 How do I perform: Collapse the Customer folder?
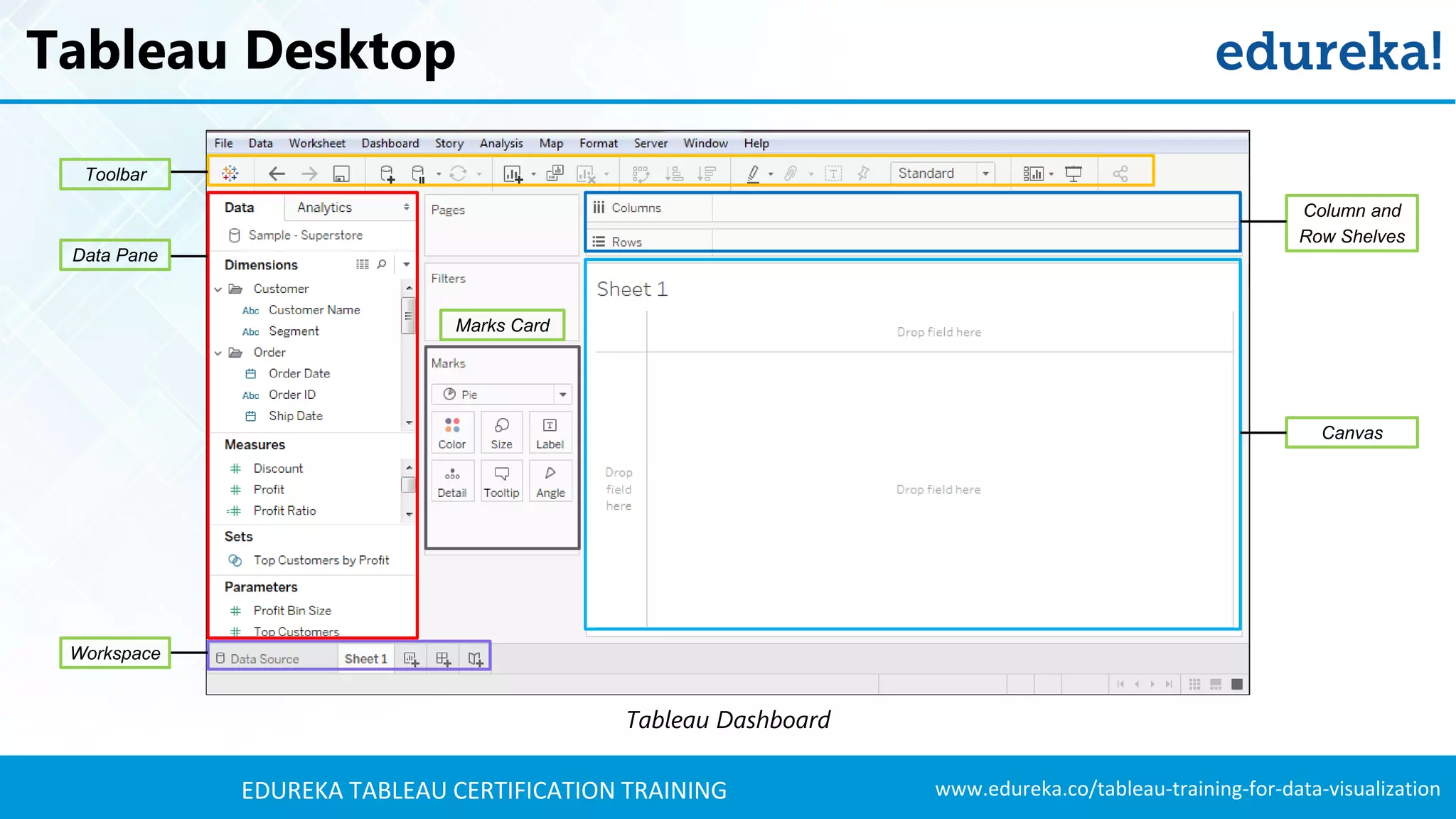click(218, 289)
